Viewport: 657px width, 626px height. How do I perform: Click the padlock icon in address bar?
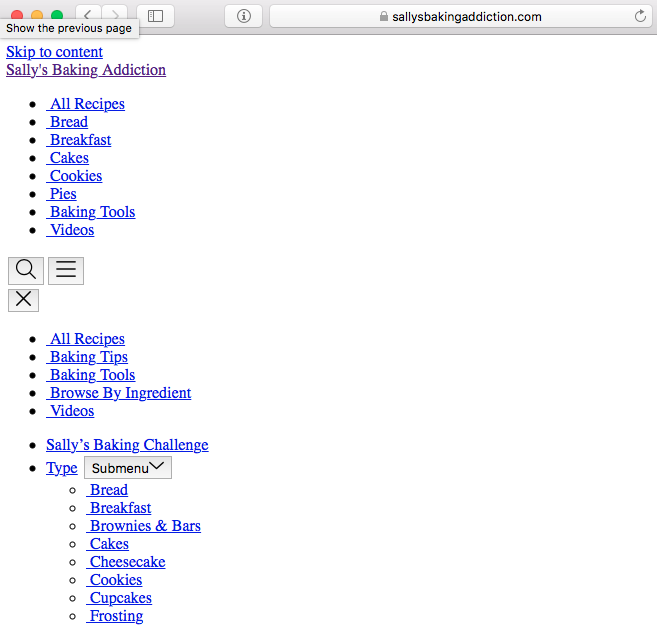[x=383, y=16]
